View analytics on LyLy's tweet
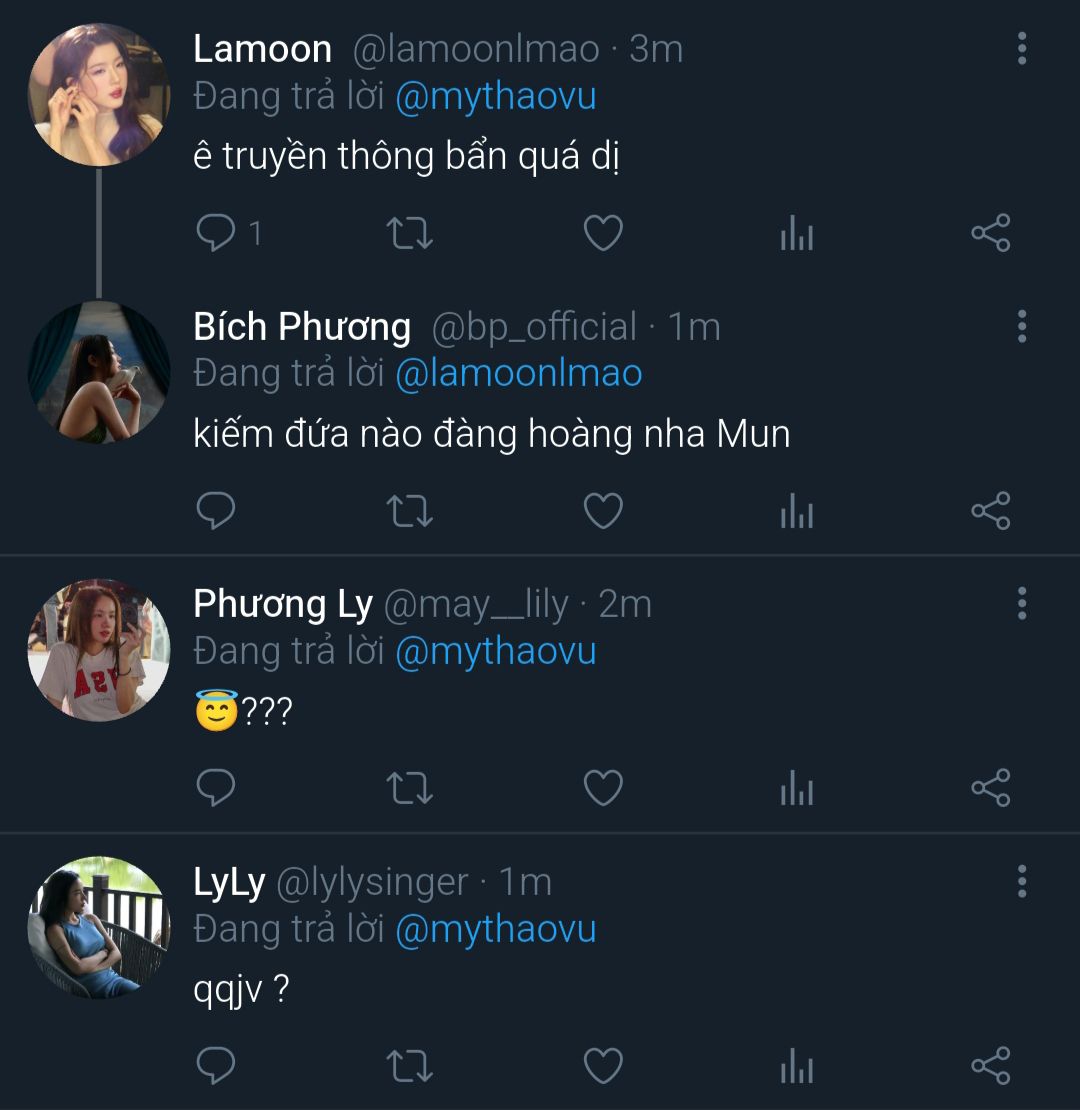The width and height of the screenshot is (1080, 1110). (796, 1066)
